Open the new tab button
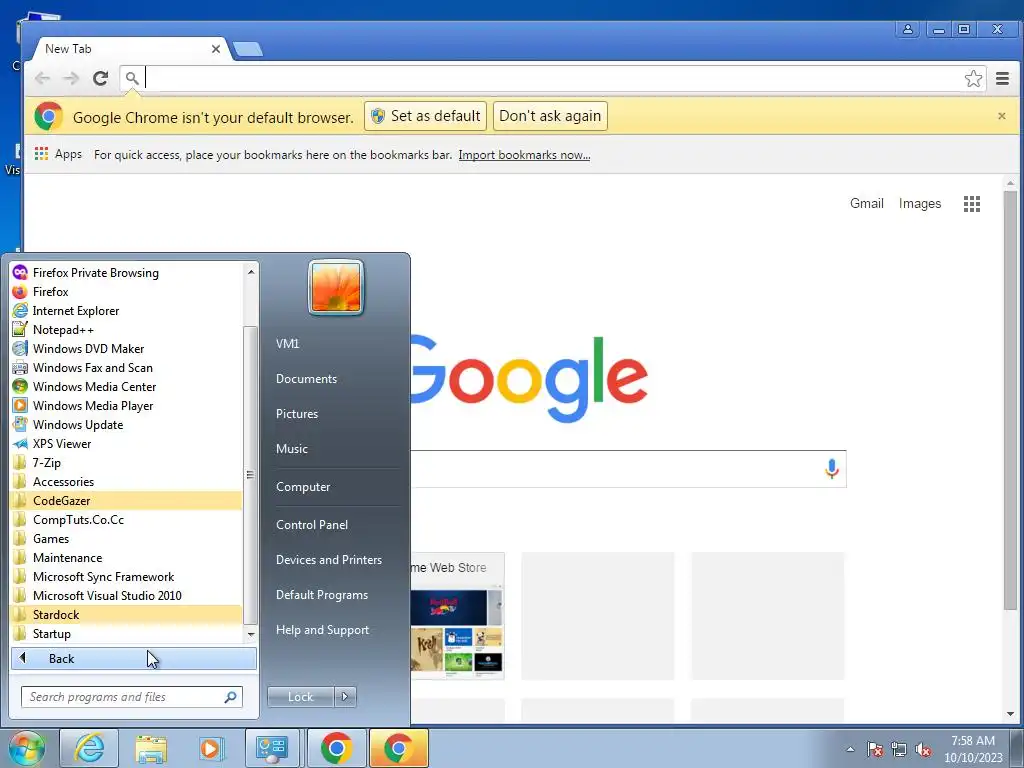 coord(248,49)
